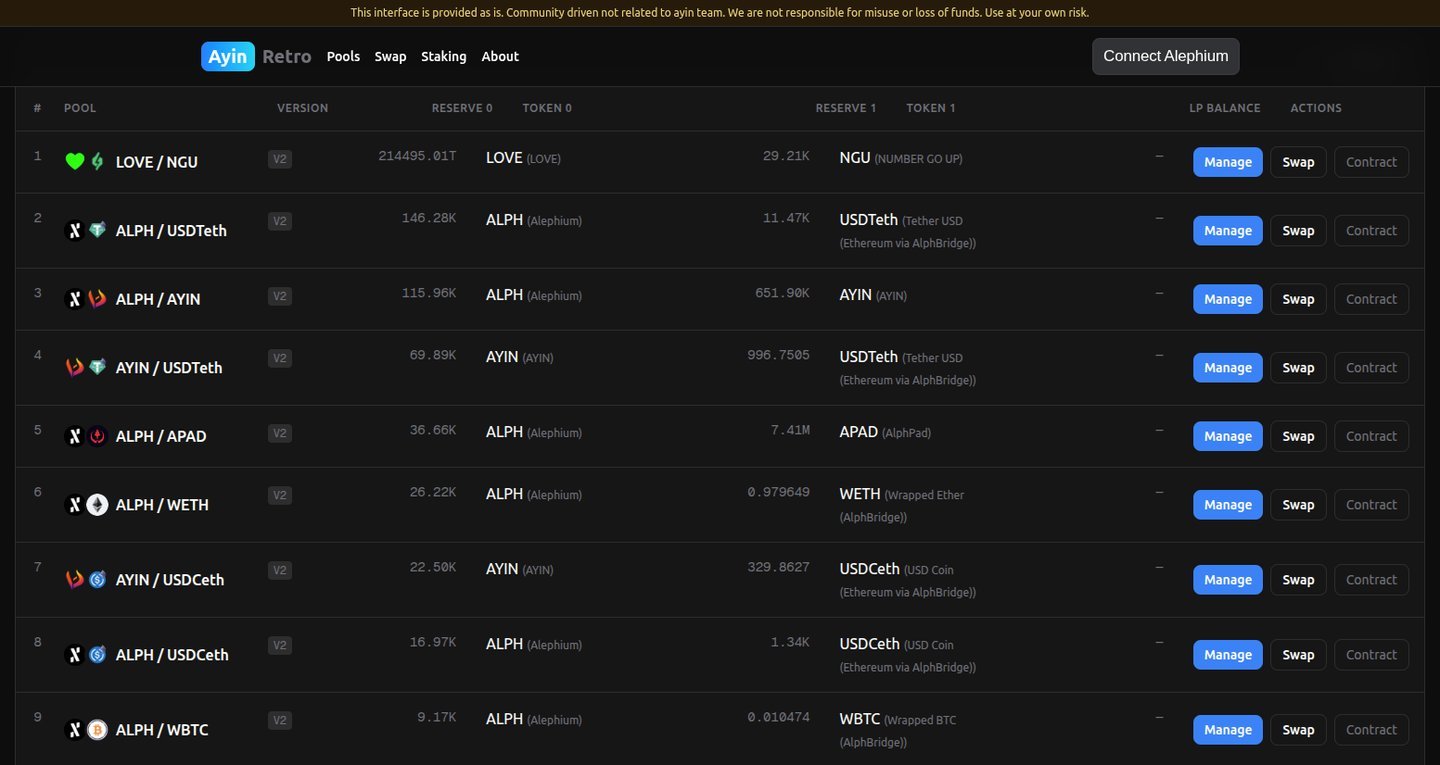This screenshot has width=1440, height=765.
Task: Manage the ALPH / USDTeth pool
Action: [x=1228, y=230]
